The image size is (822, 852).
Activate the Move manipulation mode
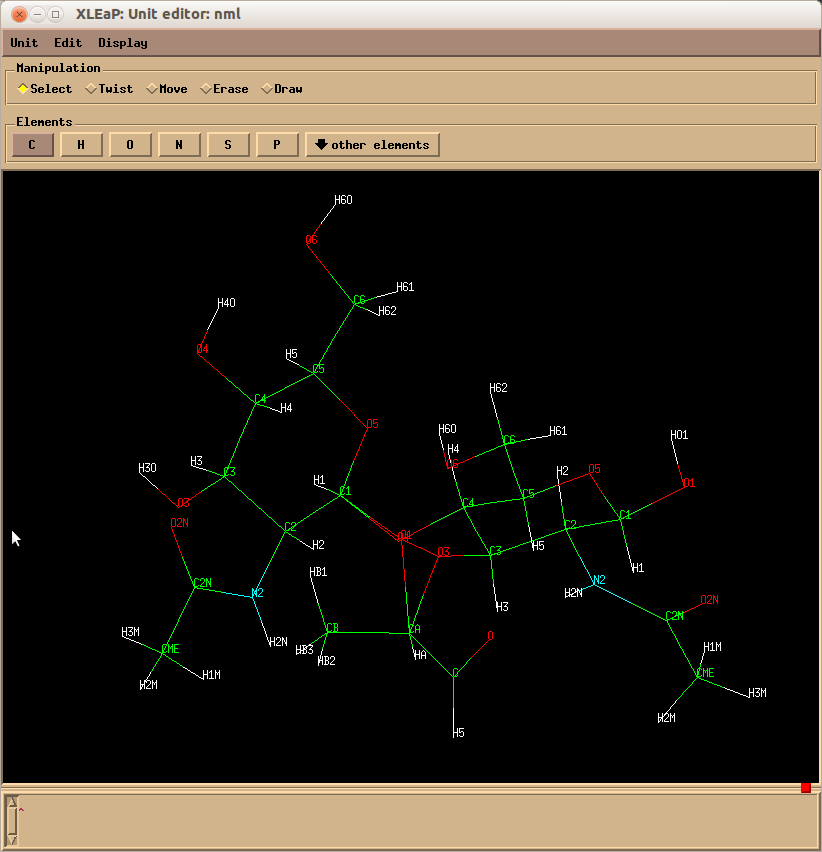pyautogui.click(x=166, y=89)
